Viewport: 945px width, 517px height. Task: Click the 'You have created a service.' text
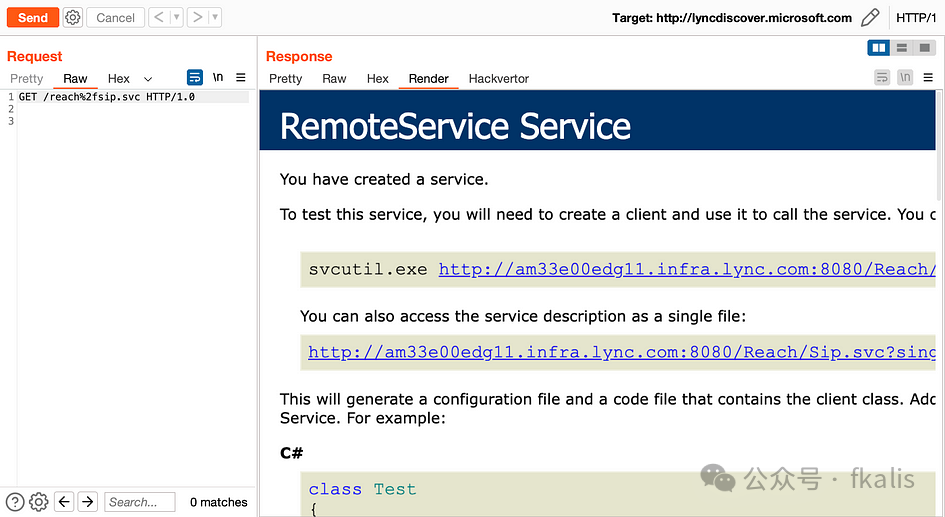(384, 179)
